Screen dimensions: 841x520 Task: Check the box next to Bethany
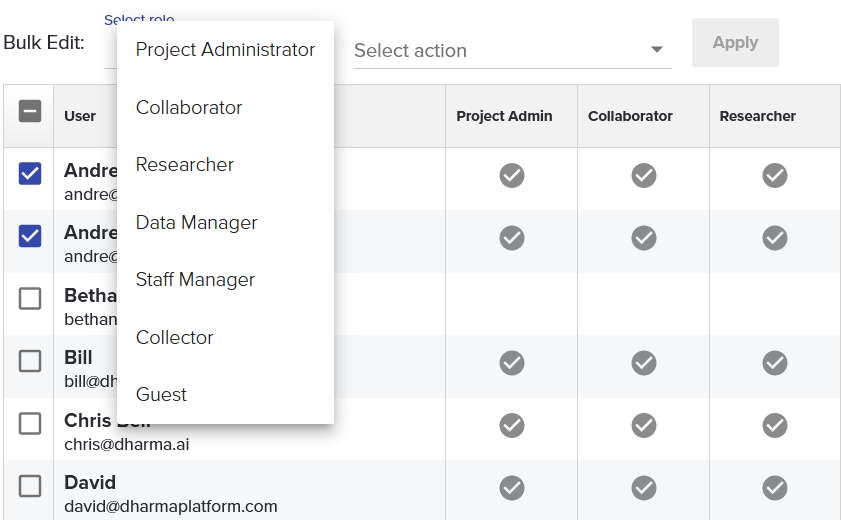point(30,298)
